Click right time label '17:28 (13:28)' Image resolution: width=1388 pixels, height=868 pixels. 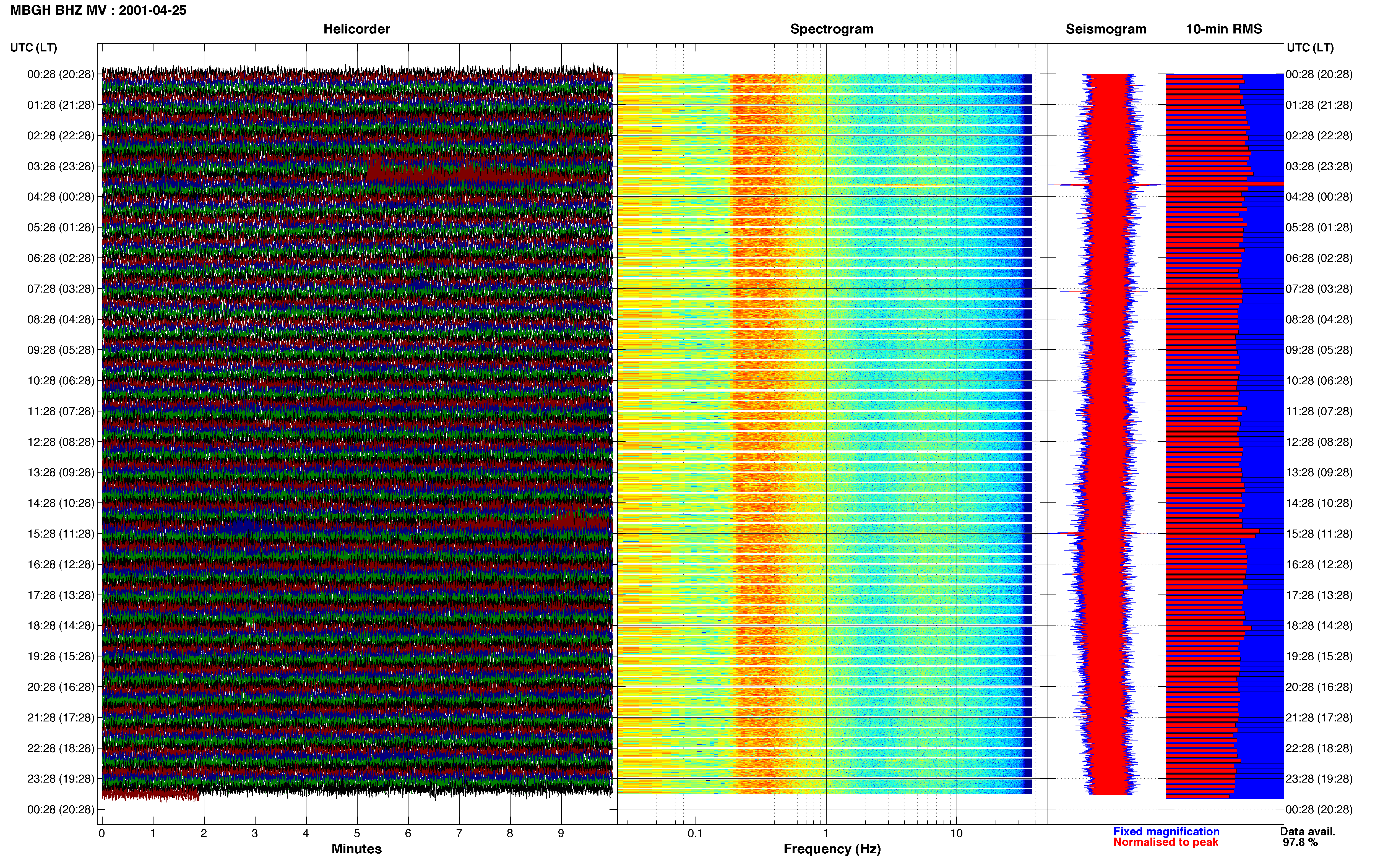tap(1319, 595)
